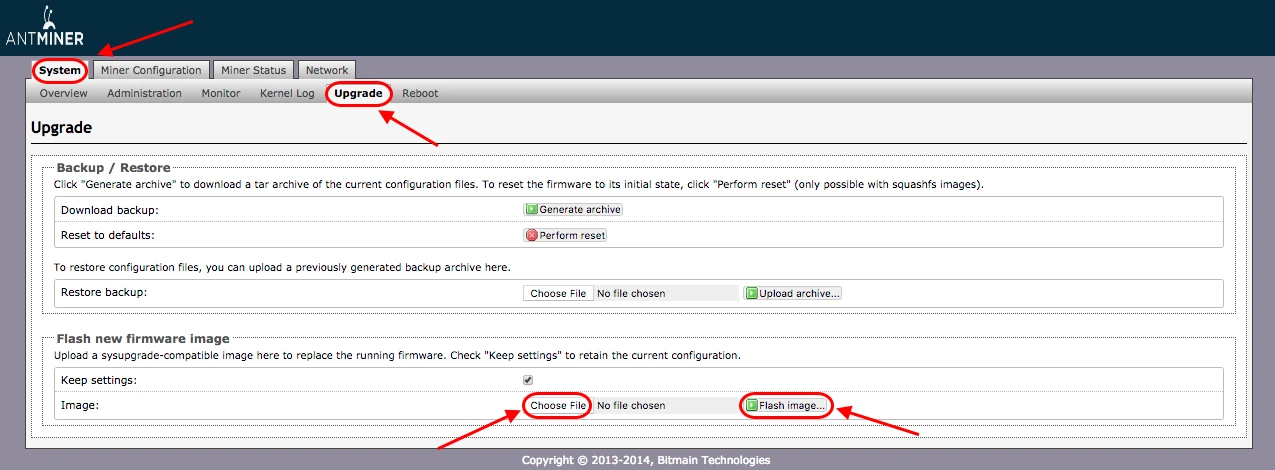Screen dimensions: 1275x470
Task: Open the Administration subtab
Action: pyautogui.click(x=144, y=93)
